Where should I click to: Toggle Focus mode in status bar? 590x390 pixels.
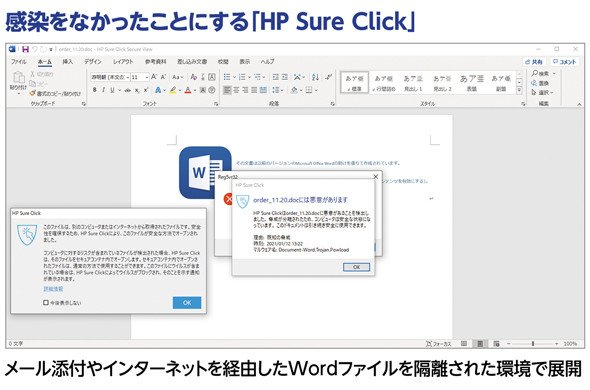438,344
